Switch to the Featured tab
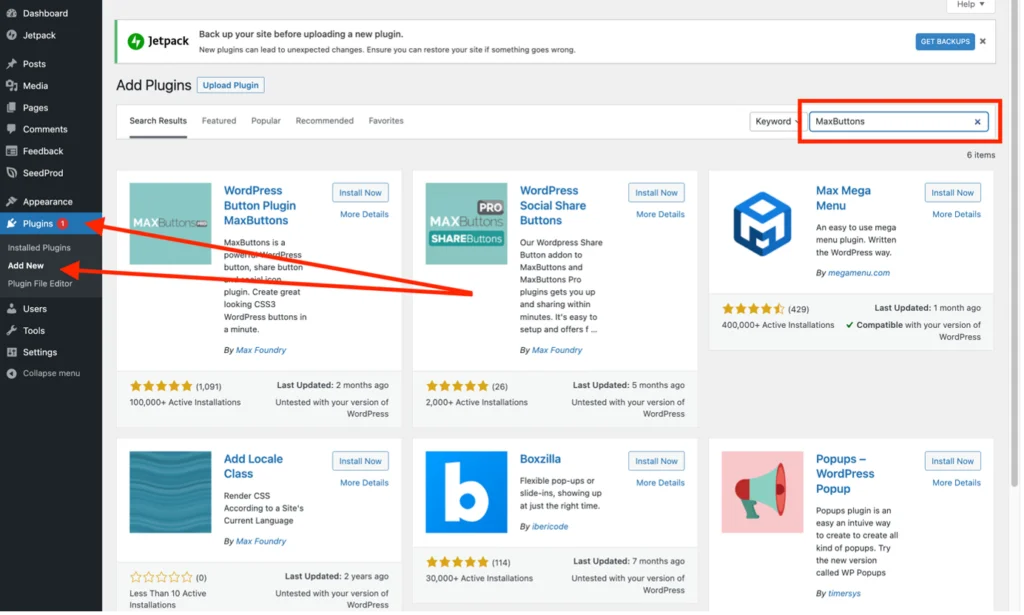This screenshot has height=615, width=1024. tap(219, 121)
